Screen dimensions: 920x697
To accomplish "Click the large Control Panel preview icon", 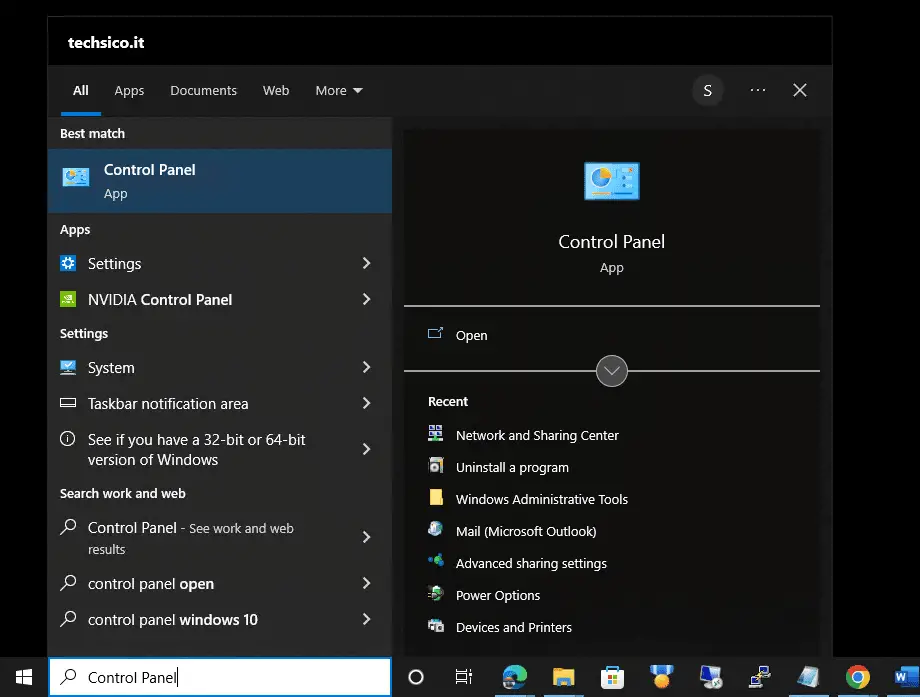I will [611, 181].
